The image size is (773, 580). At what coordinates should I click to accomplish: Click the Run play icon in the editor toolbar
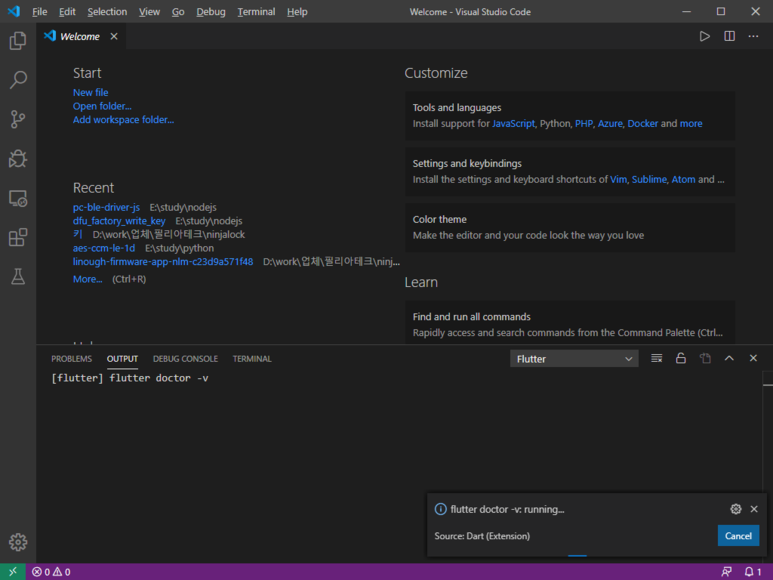pos(704,36)
